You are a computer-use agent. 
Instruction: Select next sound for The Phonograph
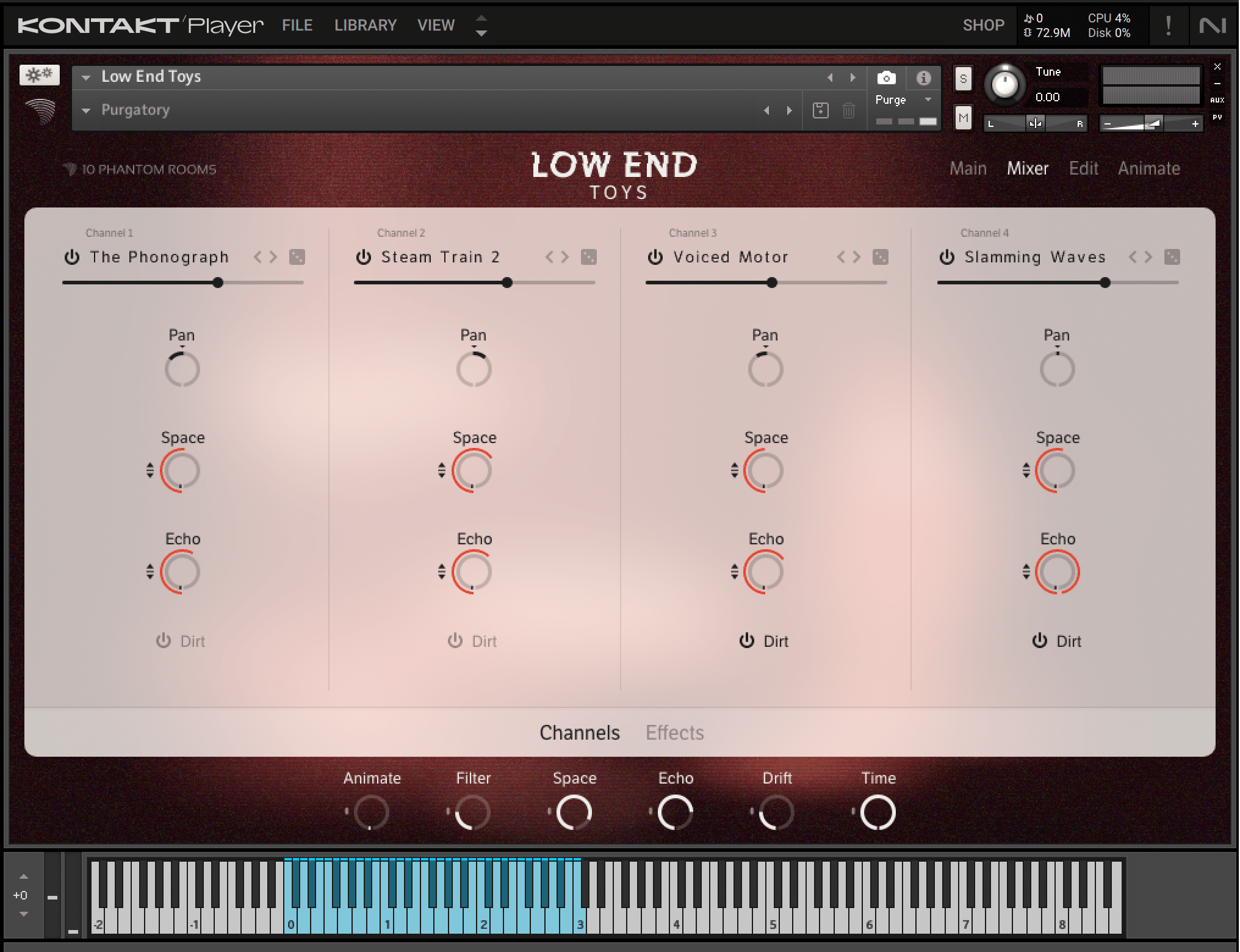tap(273, 257)
